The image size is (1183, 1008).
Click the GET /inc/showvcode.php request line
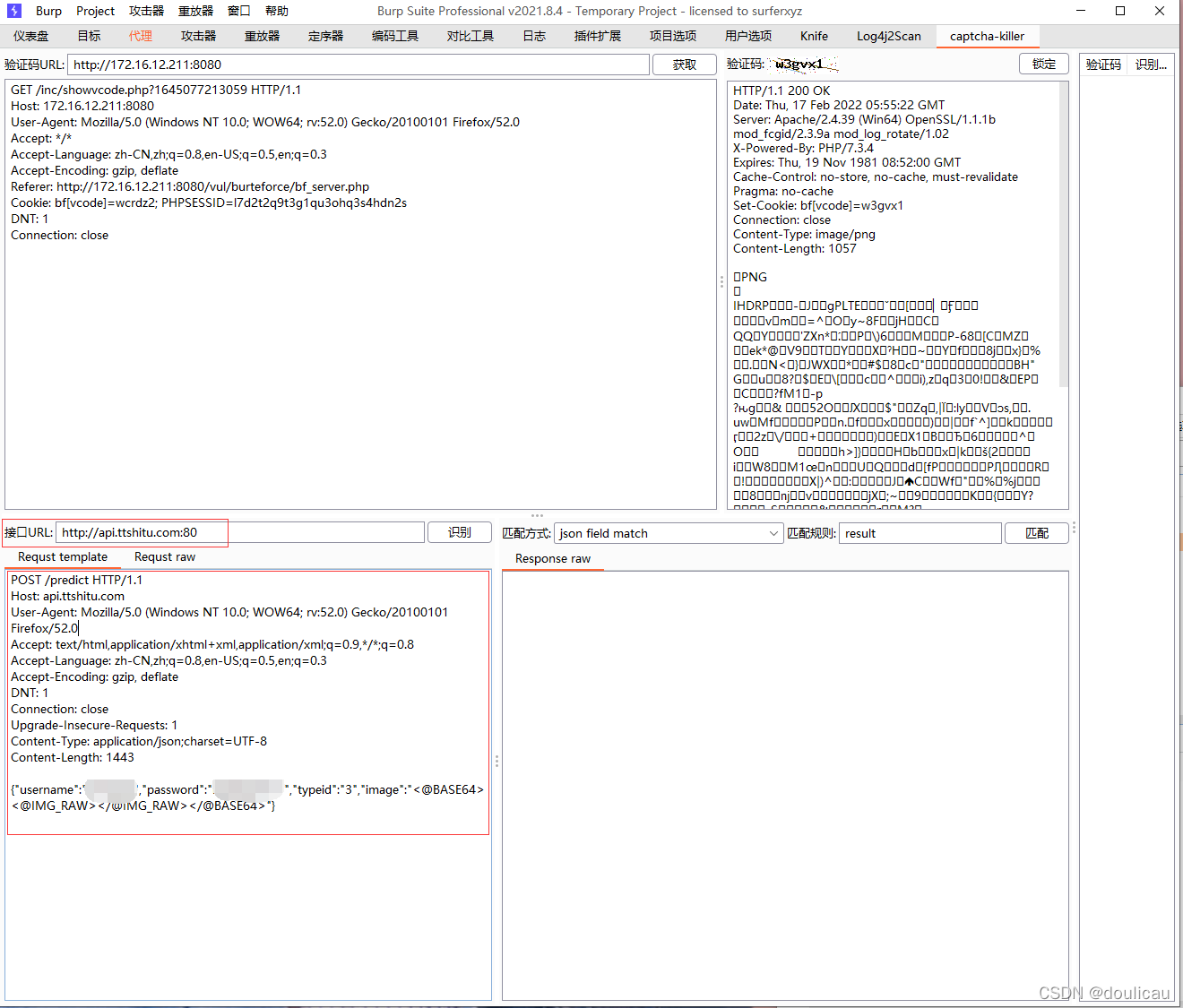click(156, 90)
